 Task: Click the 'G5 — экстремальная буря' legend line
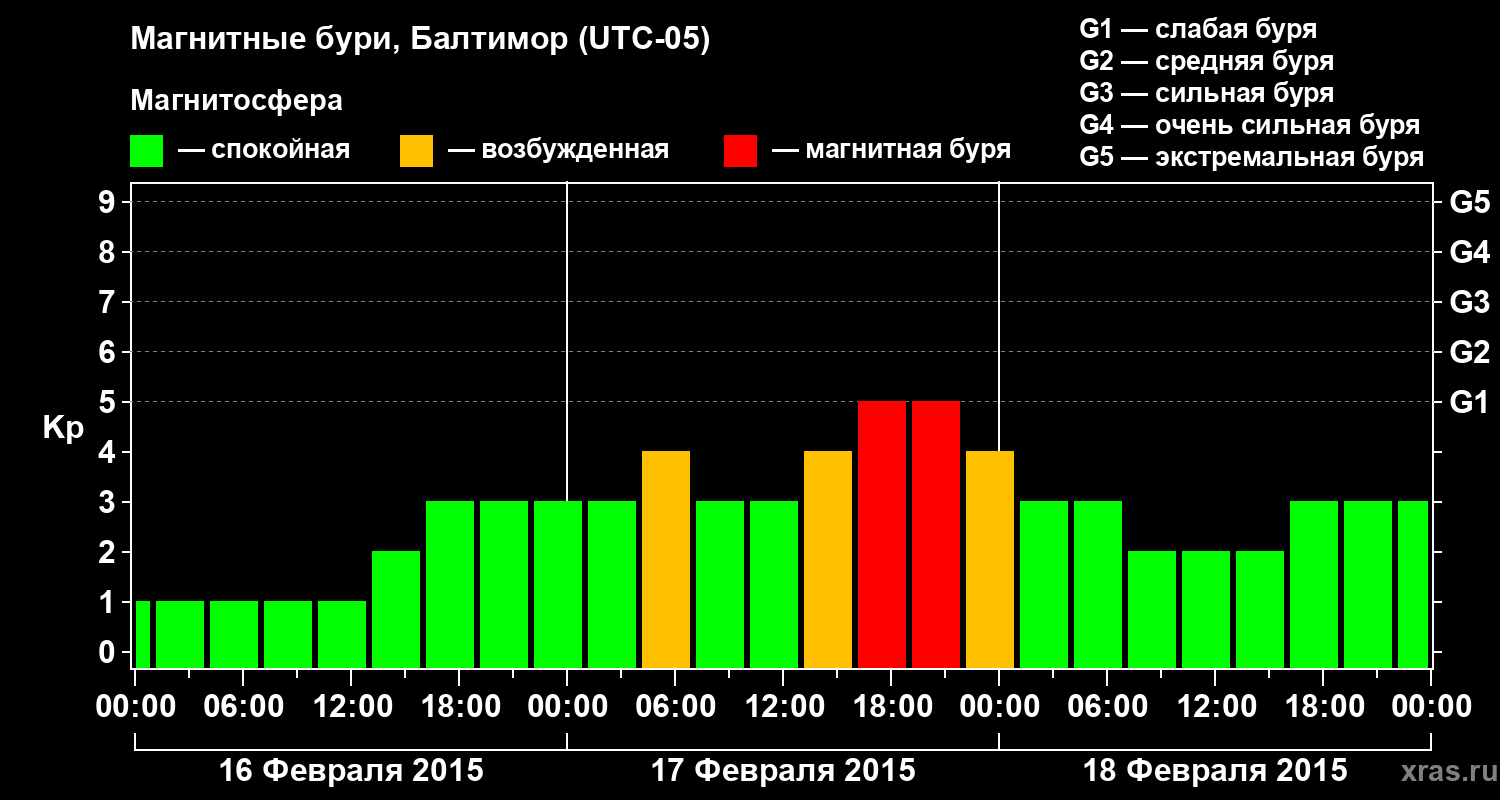(1251, 157)
